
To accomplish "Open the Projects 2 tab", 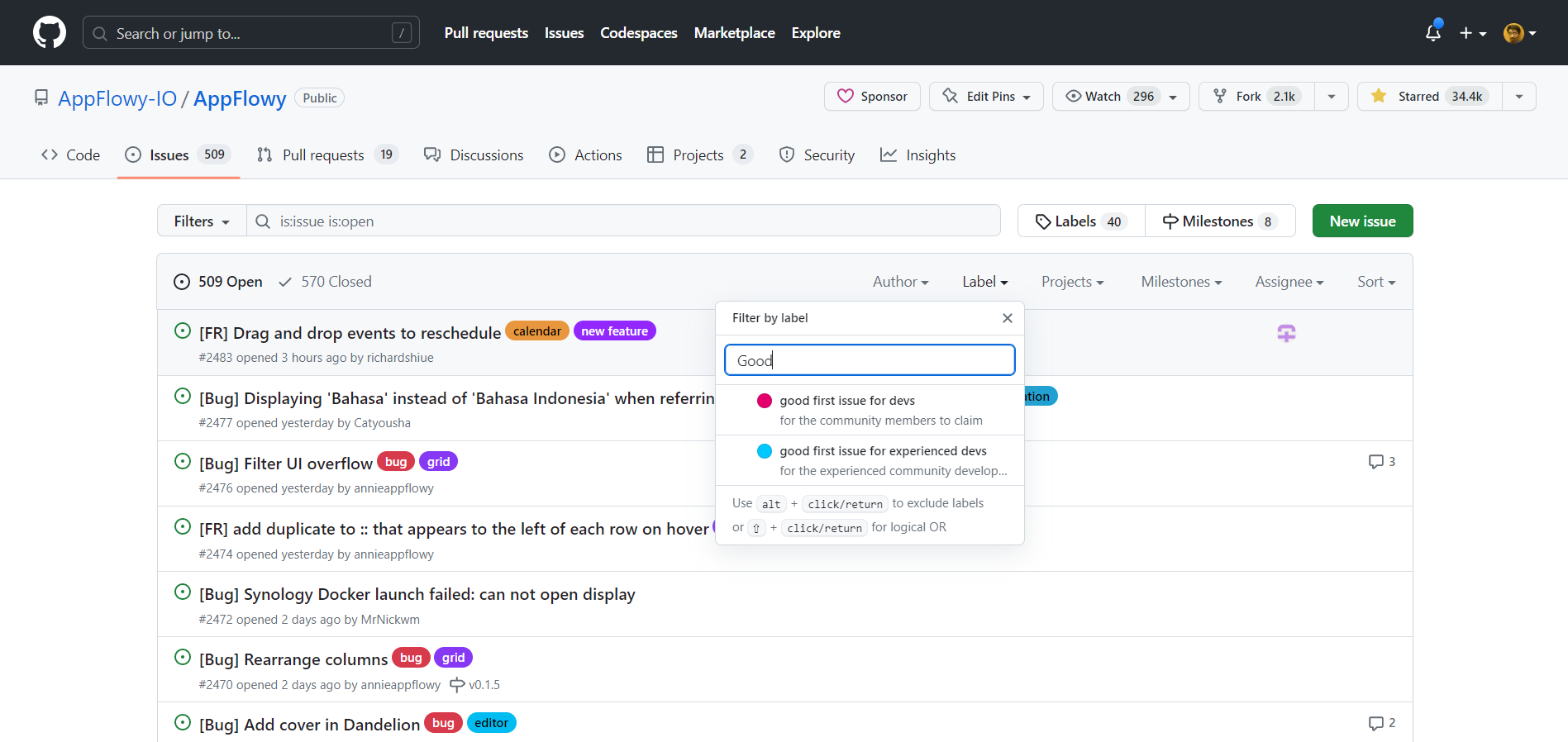I will click(699, 155).
